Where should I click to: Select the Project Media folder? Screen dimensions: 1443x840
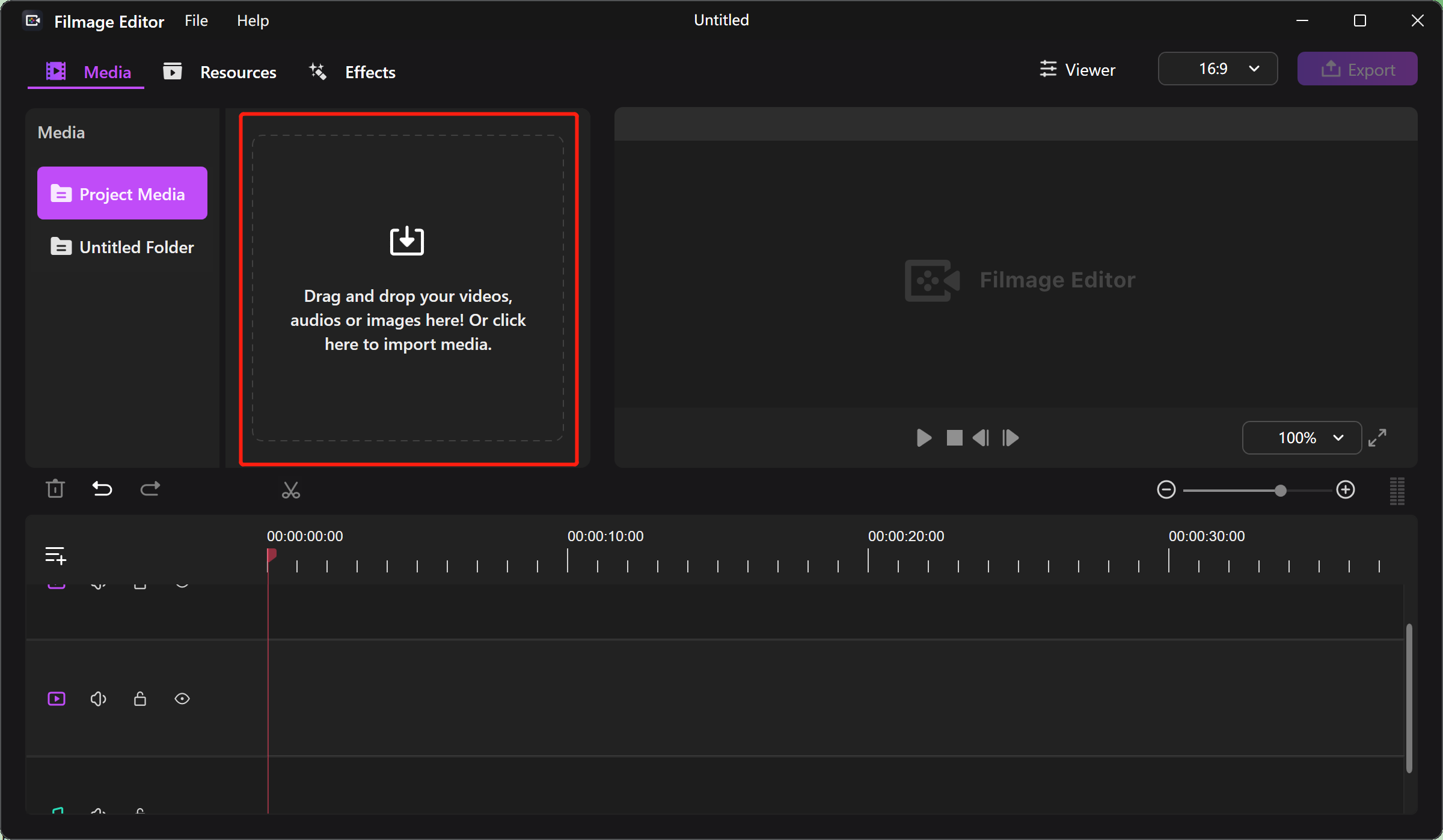click(x=122, y=194)
